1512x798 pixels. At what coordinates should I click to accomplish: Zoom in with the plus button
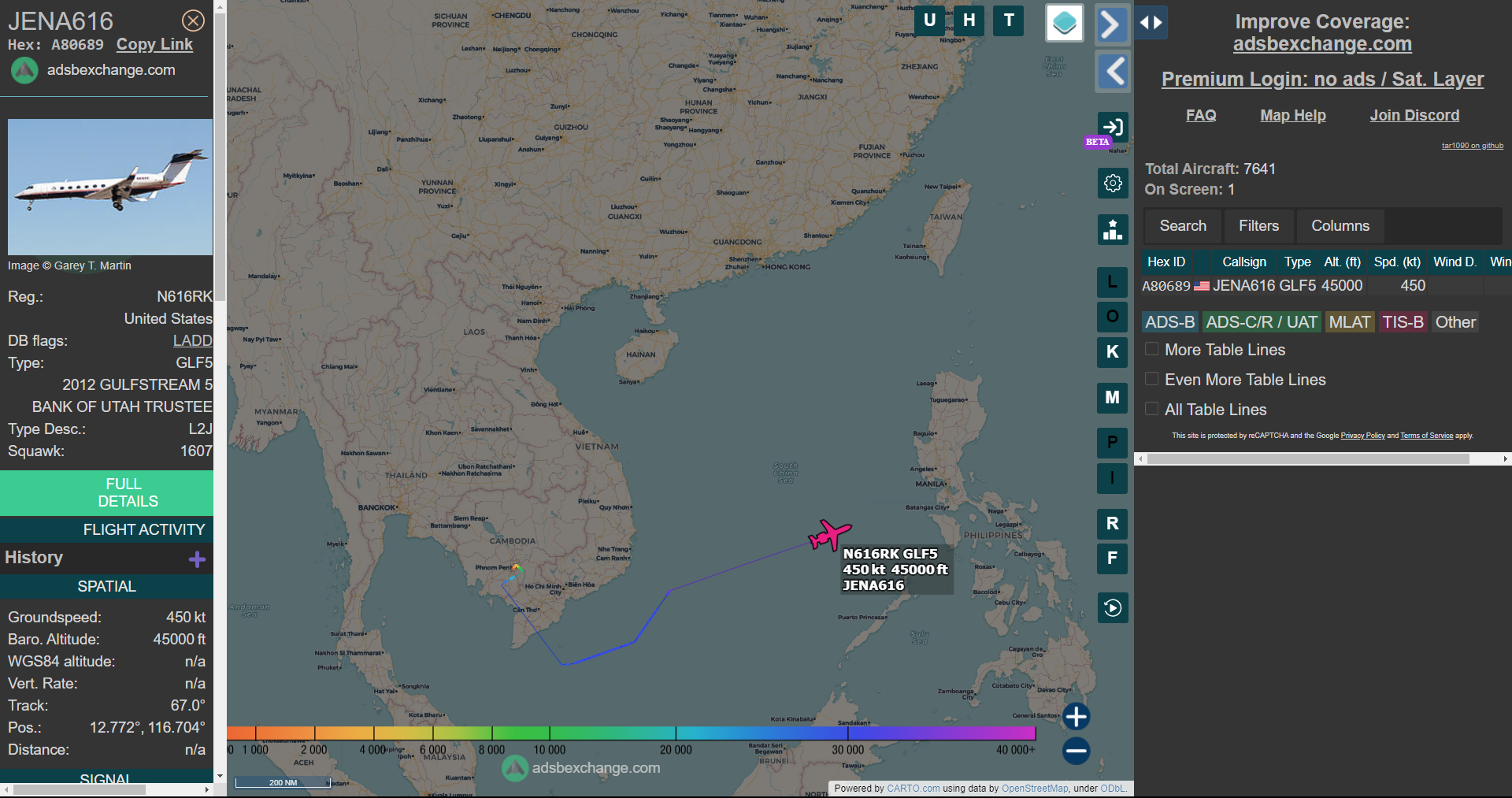pyautogui.click(x=1076, y=717)
